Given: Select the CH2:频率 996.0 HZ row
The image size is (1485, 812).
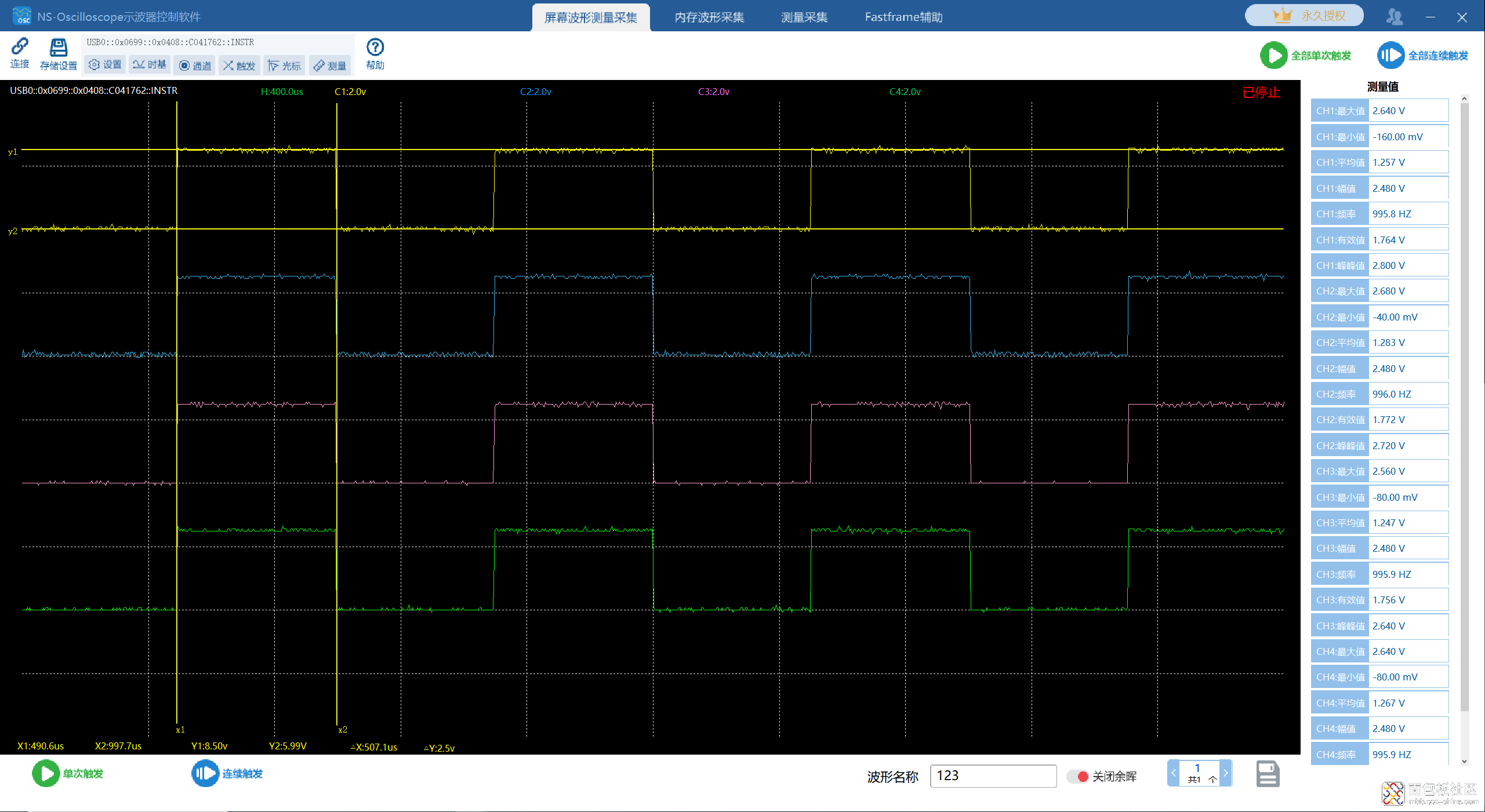Looking at the screenshot, I should (x=1379, y=394).
